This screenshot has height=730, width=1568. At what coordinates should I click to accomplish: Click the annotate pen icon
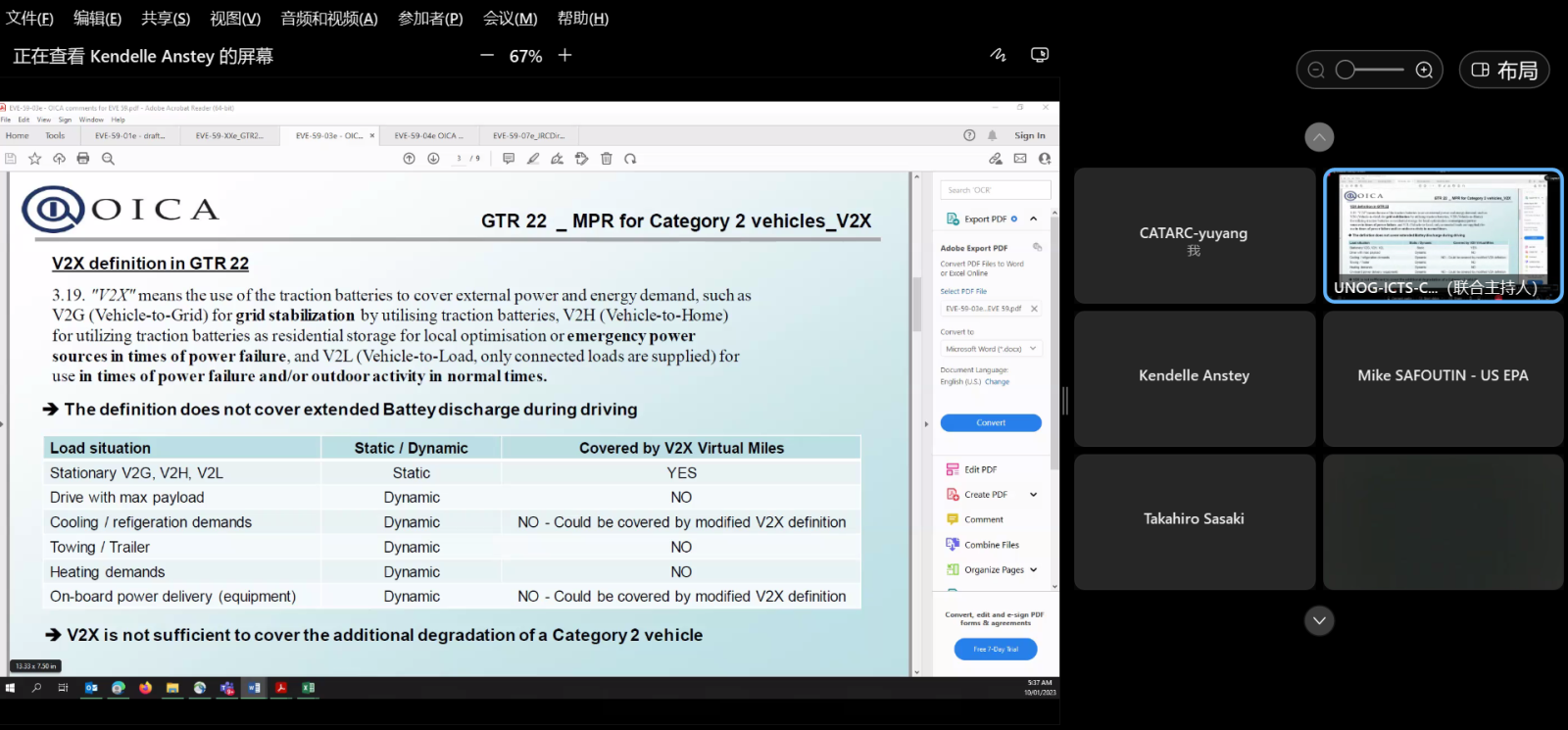(x=998, y=55)
